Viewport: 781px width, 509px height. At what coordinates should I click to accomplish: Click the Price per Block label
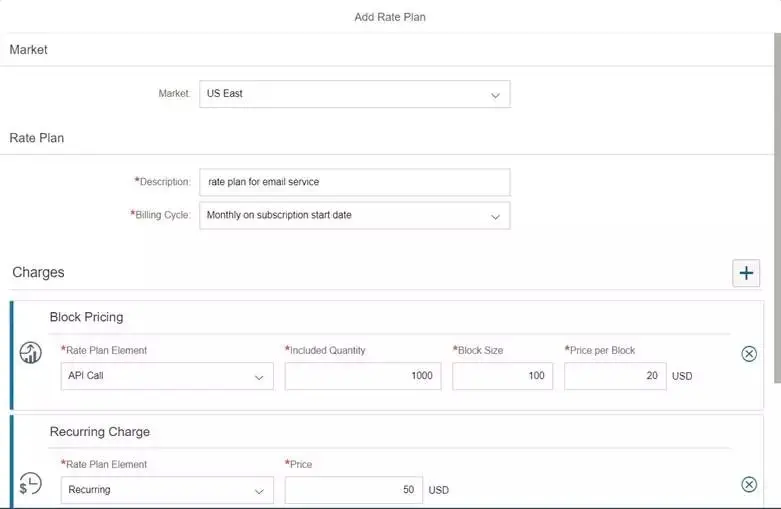coord(600,351)
